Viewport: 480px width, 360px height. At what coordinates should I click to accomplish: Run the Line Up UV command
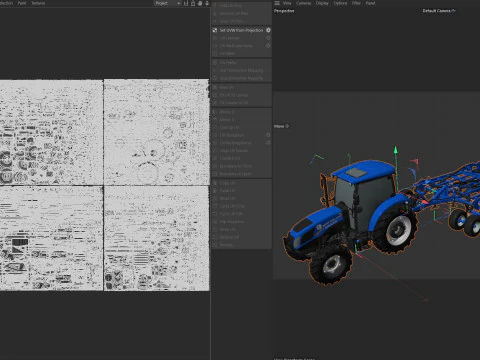(241, 127)
